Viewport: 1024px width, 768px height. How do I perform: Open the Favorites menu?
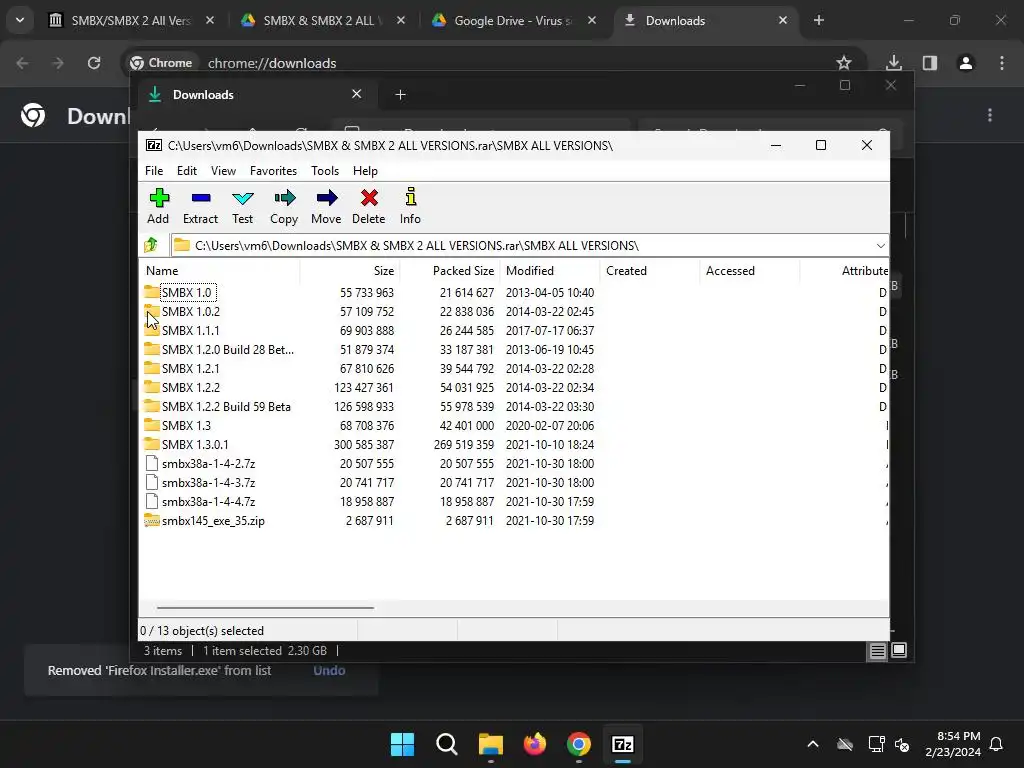pos(273,170)
